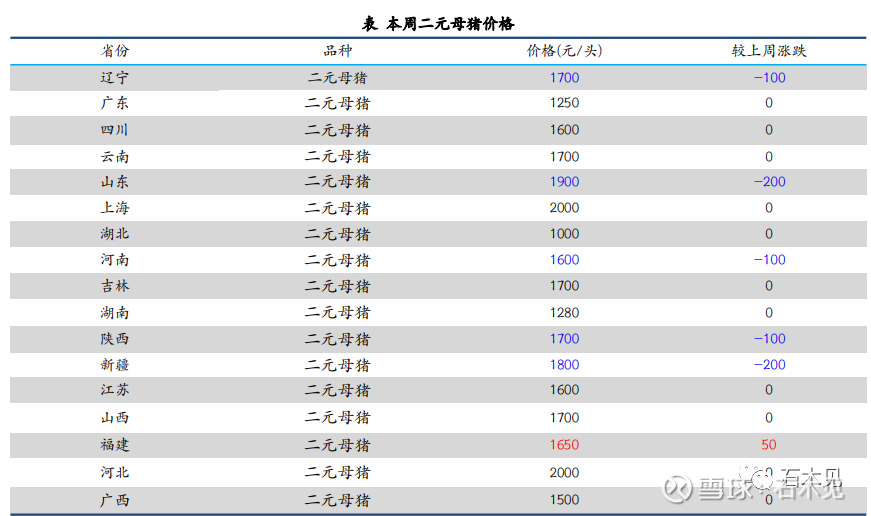Click the red 50 change value for 福建
Viewport: 871px width, 516px height.
click(x=769, y=445)
